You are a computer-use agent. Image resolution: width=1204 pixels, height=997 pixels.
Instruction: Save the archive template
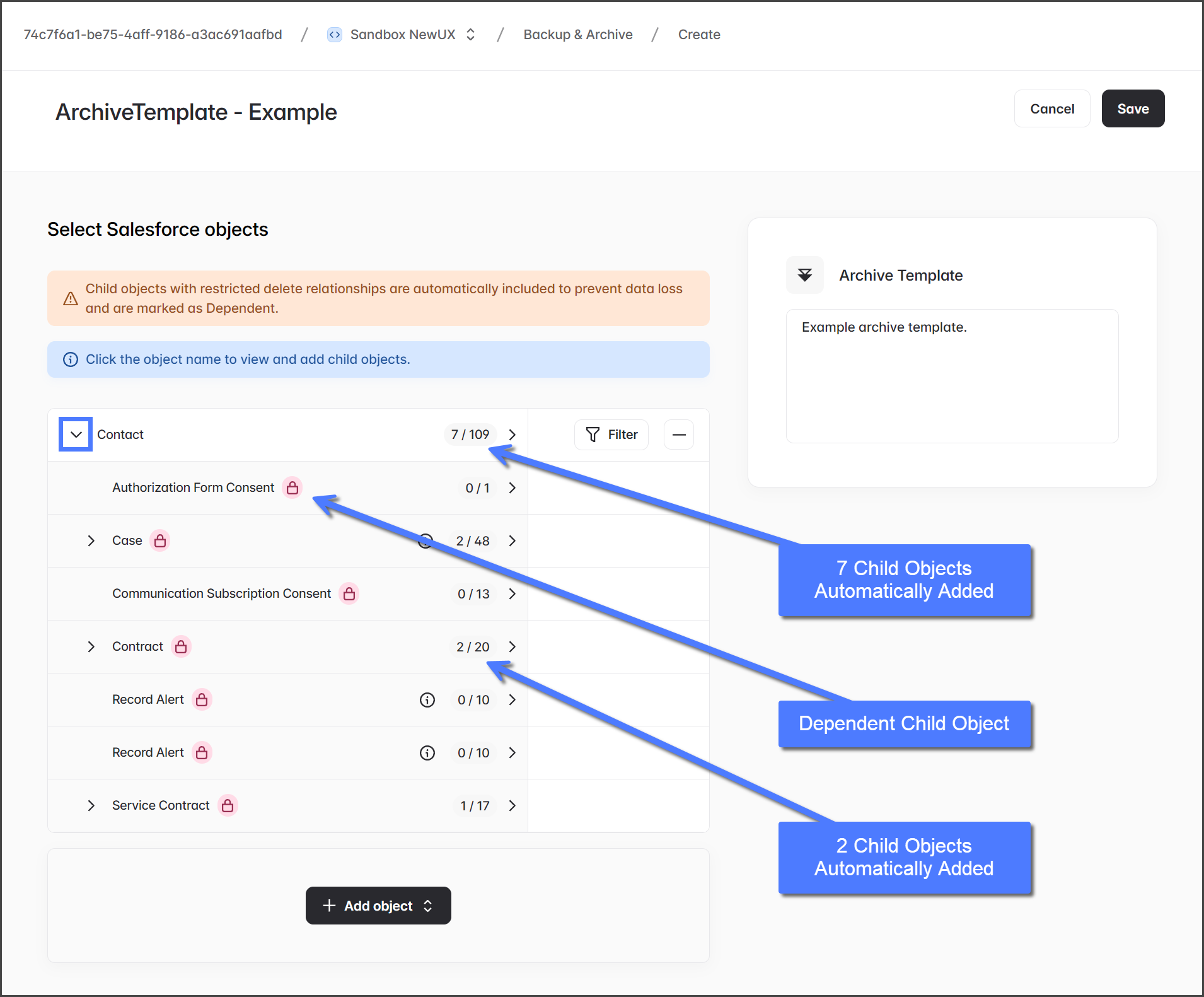[1133, 108]
